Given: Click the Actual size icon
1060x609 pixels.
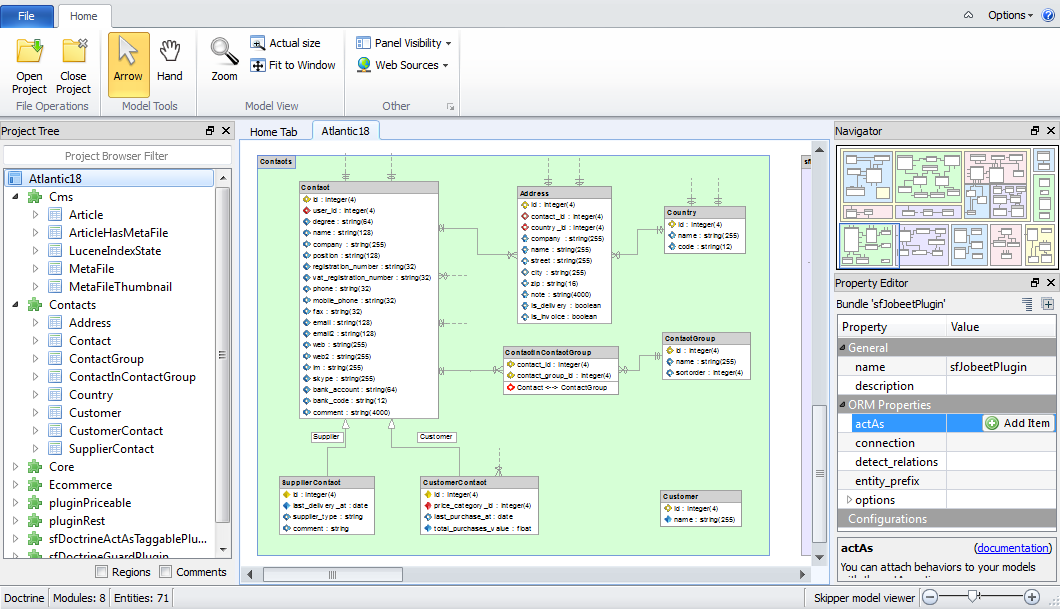Looking at the screenshot, I should [x=257, y=43].
